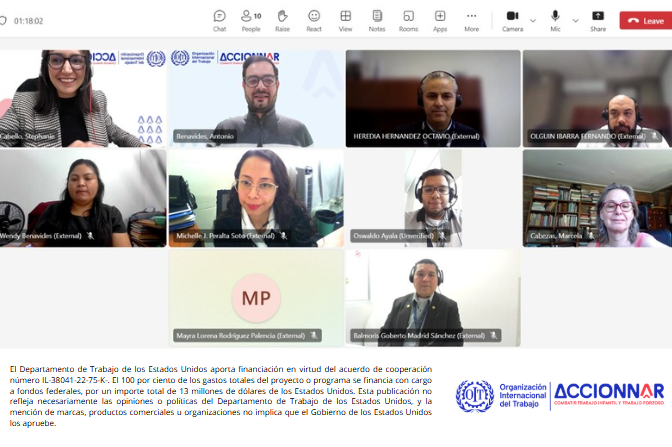Click the muted mic icon for Michelle J. Peralta Soto
The height and width of the screenshot is (447, 672).
283,235
